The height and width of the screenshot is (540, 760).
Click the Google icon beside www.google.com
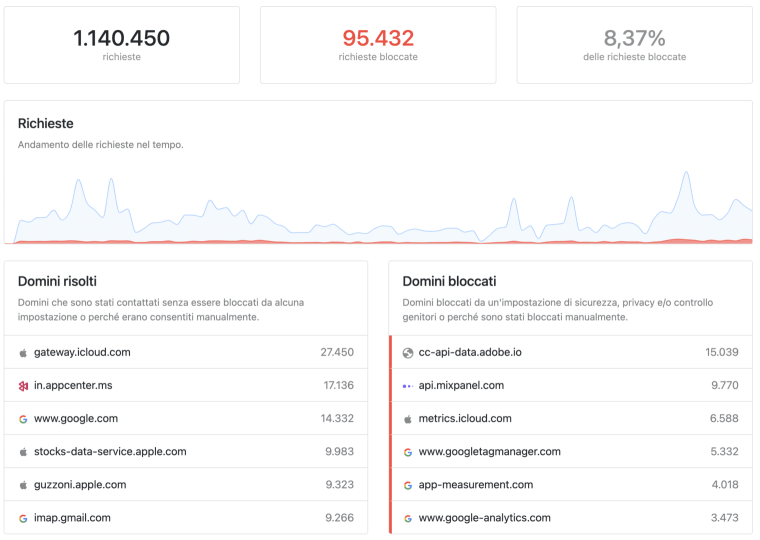point(23,419)
